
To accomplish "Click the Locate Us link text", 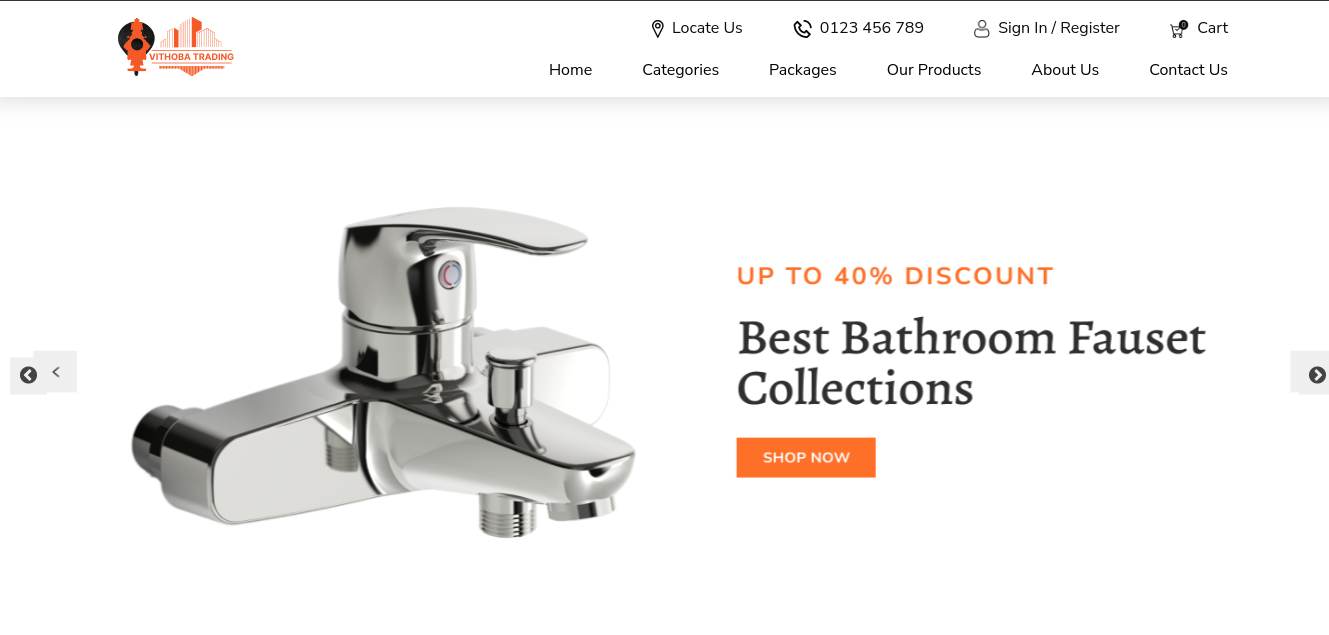I will tap(707, 28).
